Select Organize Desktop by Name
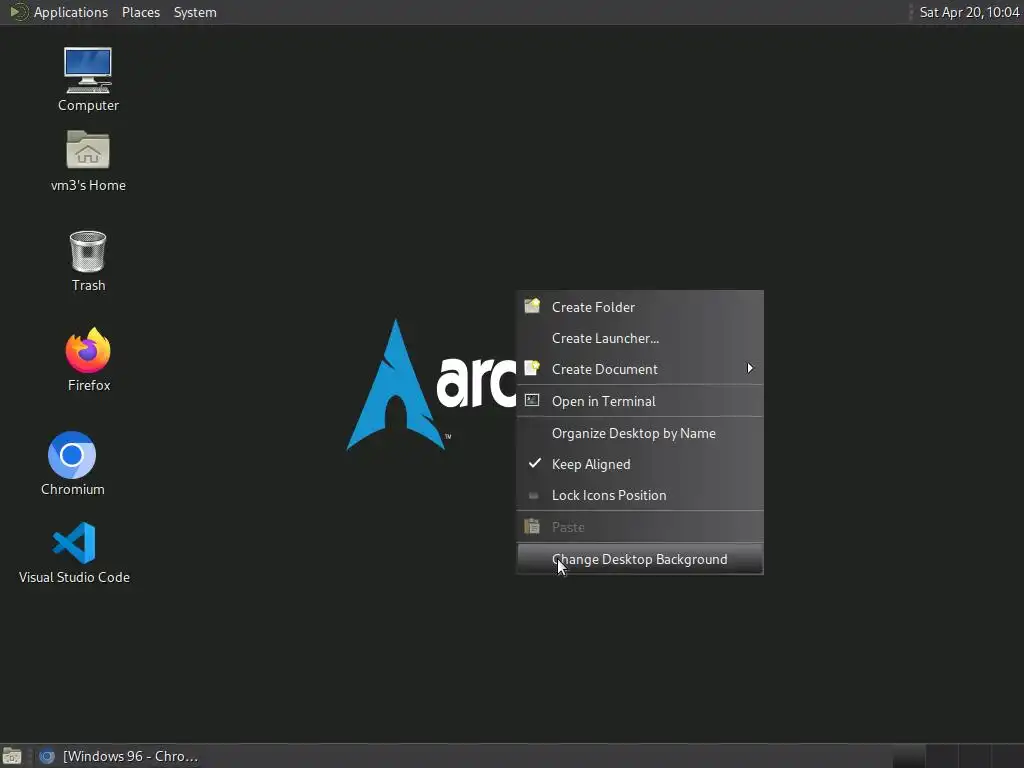Viewport: 1024px width, 768px height. 640,433
